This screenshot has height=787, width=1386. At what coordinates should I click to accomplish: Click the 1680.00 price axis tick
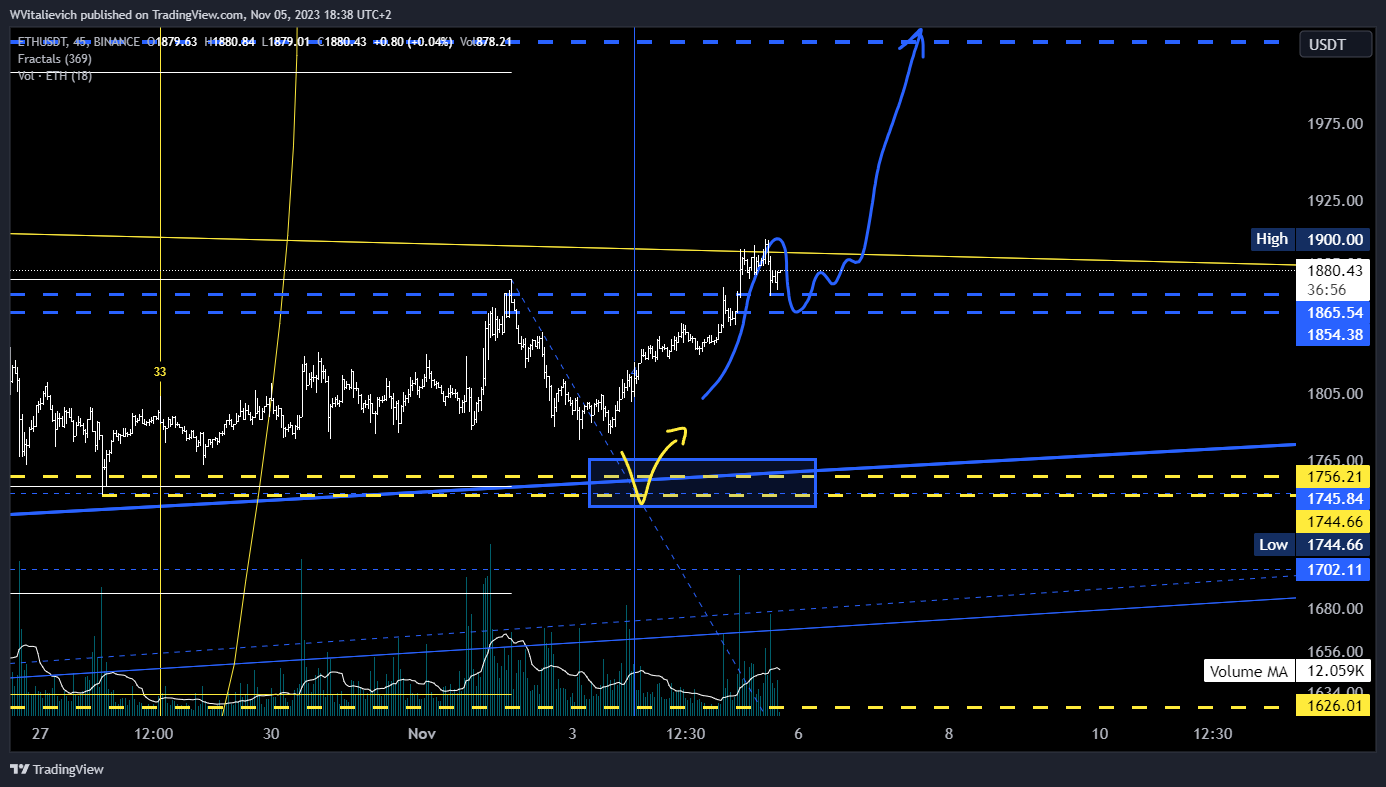[x=1334, y=608]
